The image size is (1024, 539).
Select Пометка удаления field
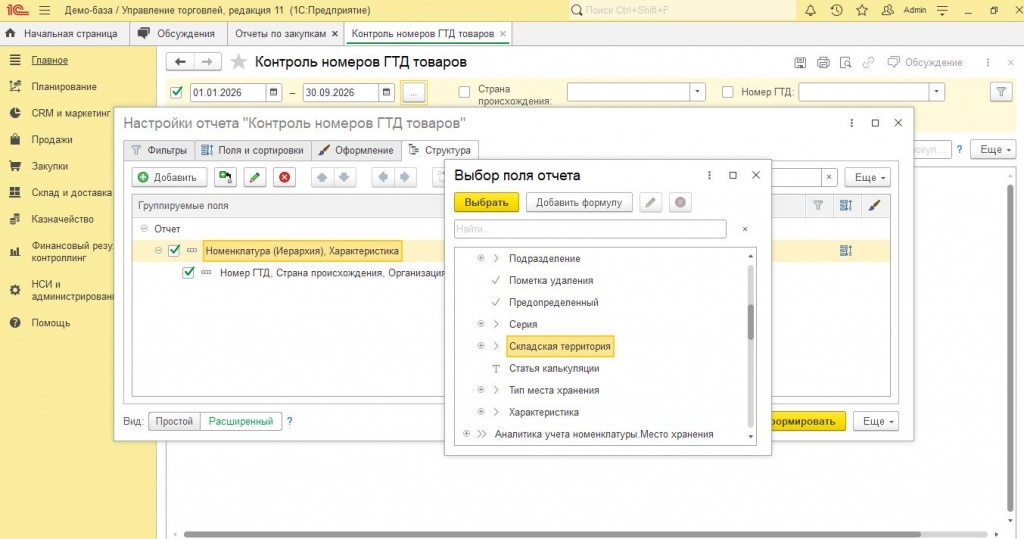pos(551,280)
